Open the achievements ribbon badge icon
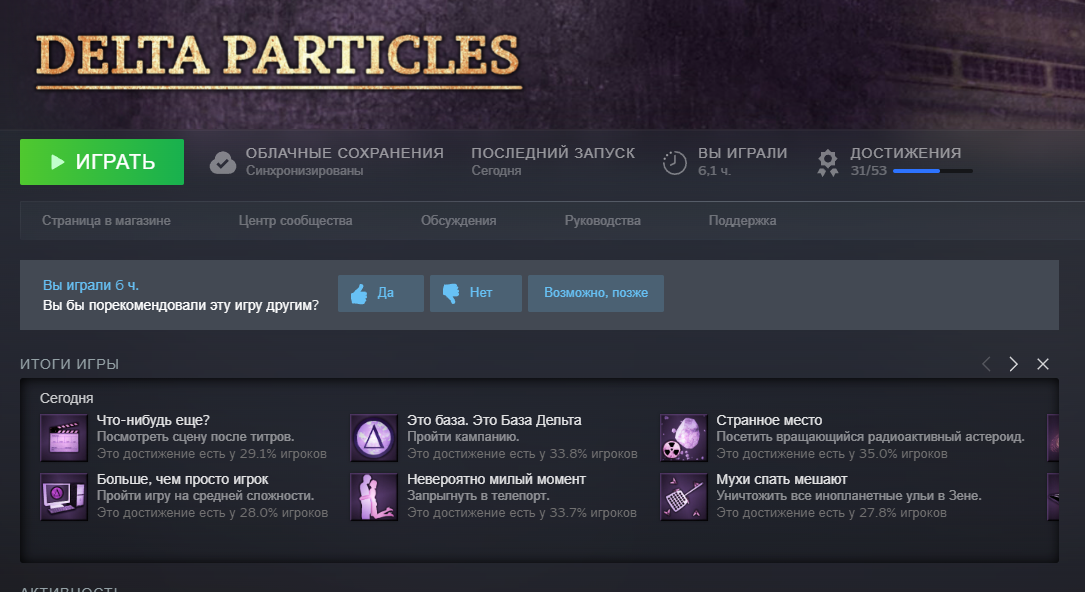 828,163
